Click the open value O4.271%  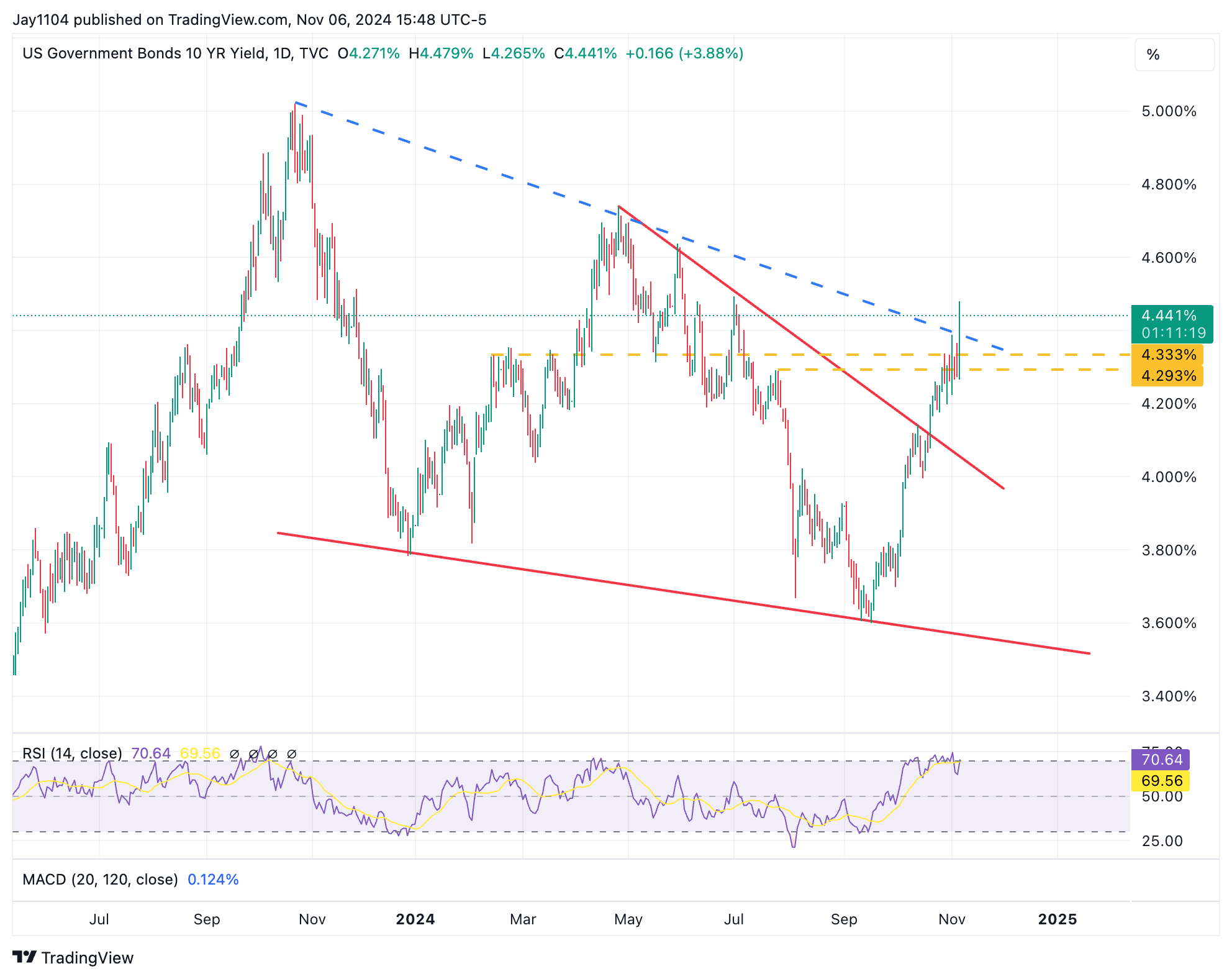point(369,53)
